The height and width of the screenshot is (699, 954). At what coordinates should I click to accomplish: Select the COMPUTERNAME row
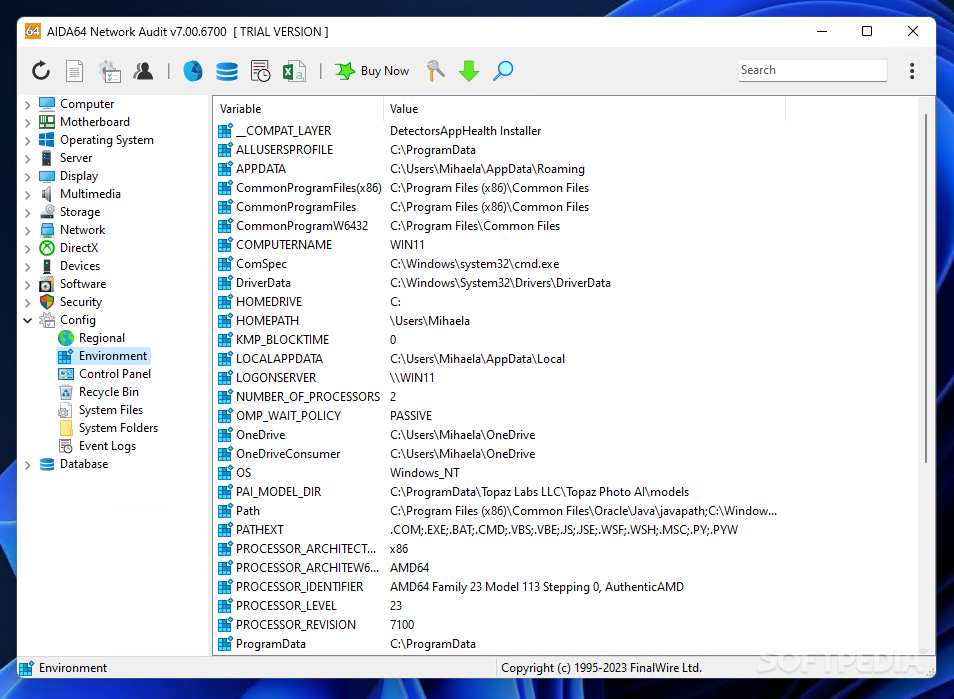(501, 245)
